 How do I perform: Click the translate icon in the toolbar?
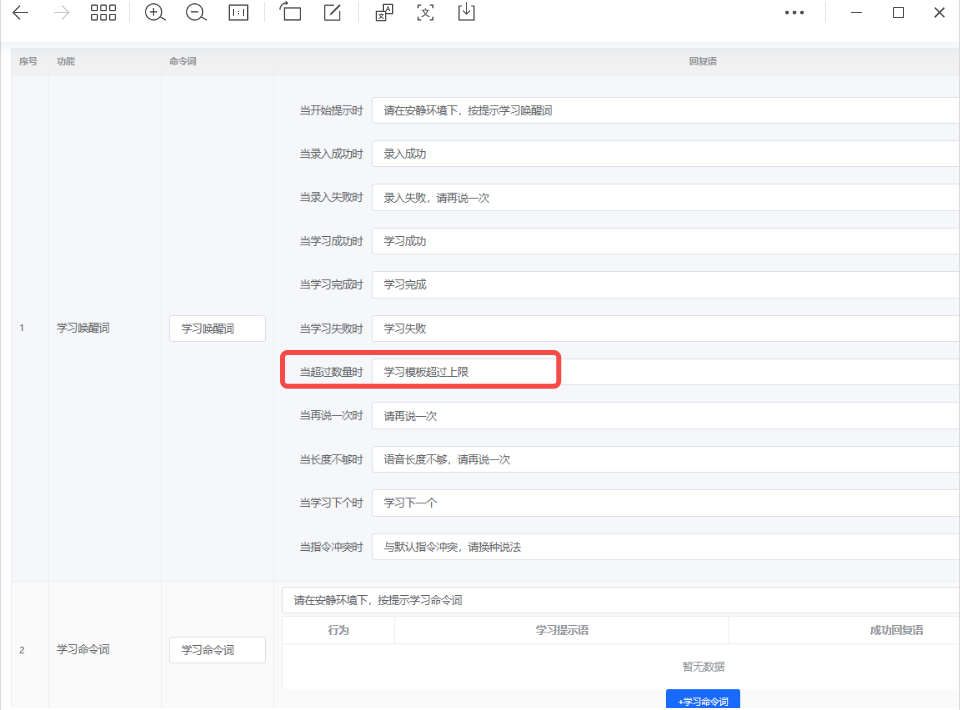[383, 13]
